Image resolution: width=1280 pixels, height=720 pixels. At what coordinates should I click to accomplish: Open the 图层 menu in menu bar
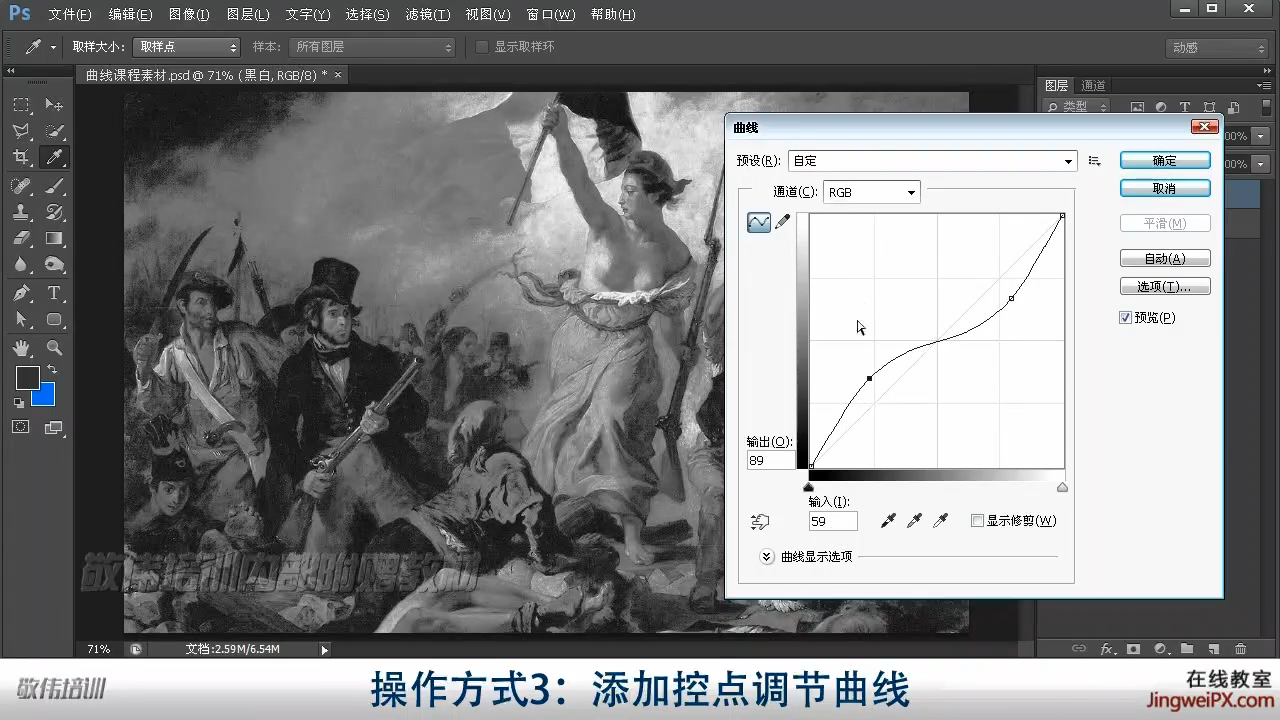coord(248,15)
